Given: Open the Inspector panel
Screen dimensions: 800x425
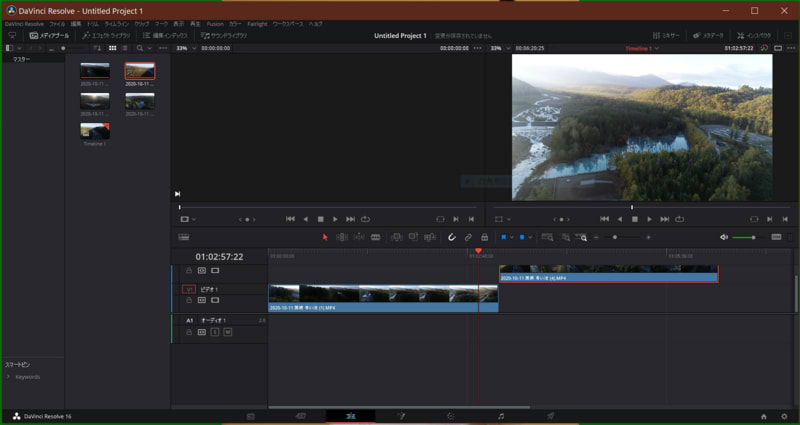Looking at the screenshot, I should click(754, 36).
